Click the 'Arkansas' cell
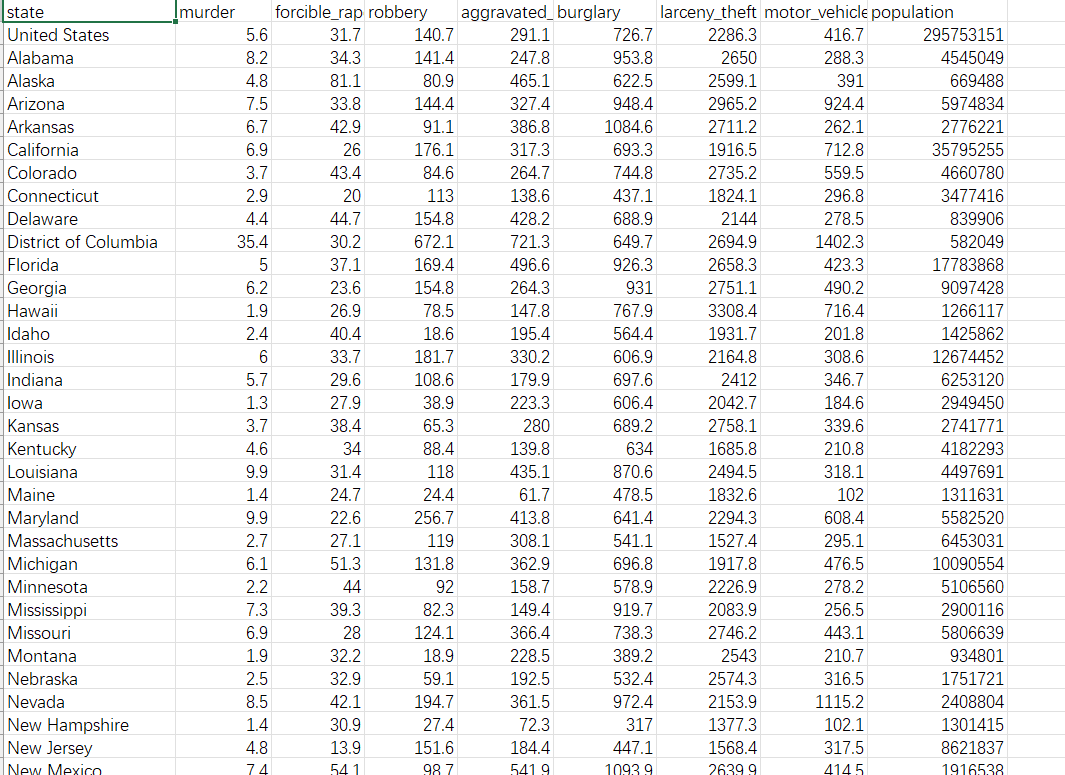 [88, 127]
